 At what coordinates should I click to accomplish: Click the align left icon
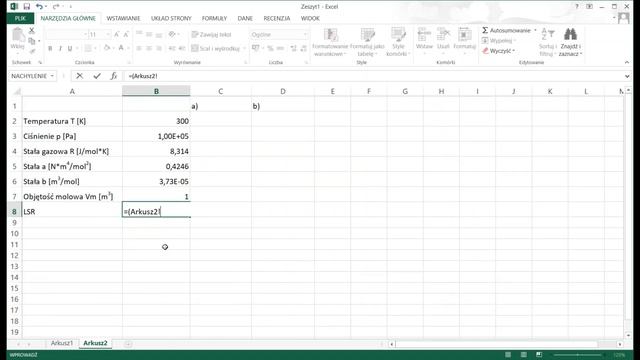click(139, 48)
